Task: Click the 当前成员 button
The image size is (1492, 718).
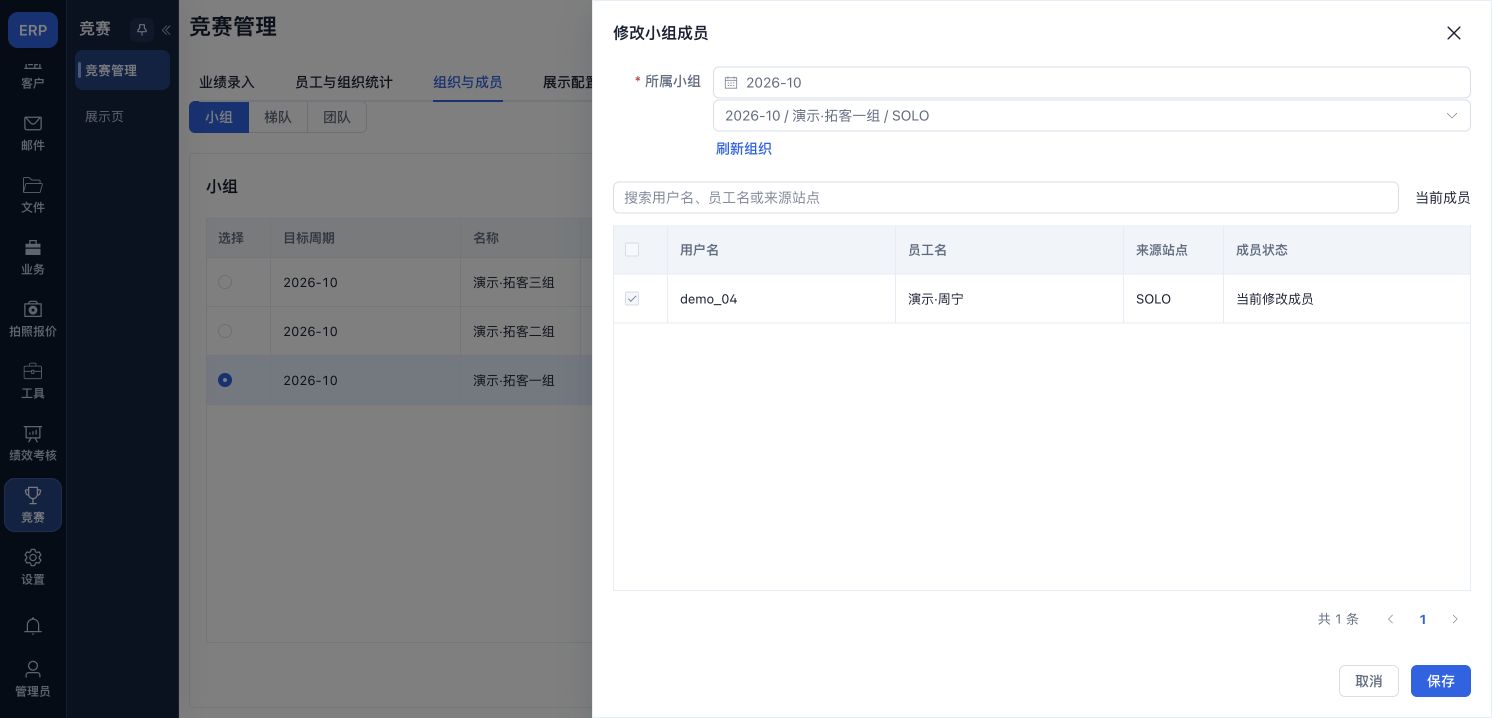Action: coord(1442,198)
